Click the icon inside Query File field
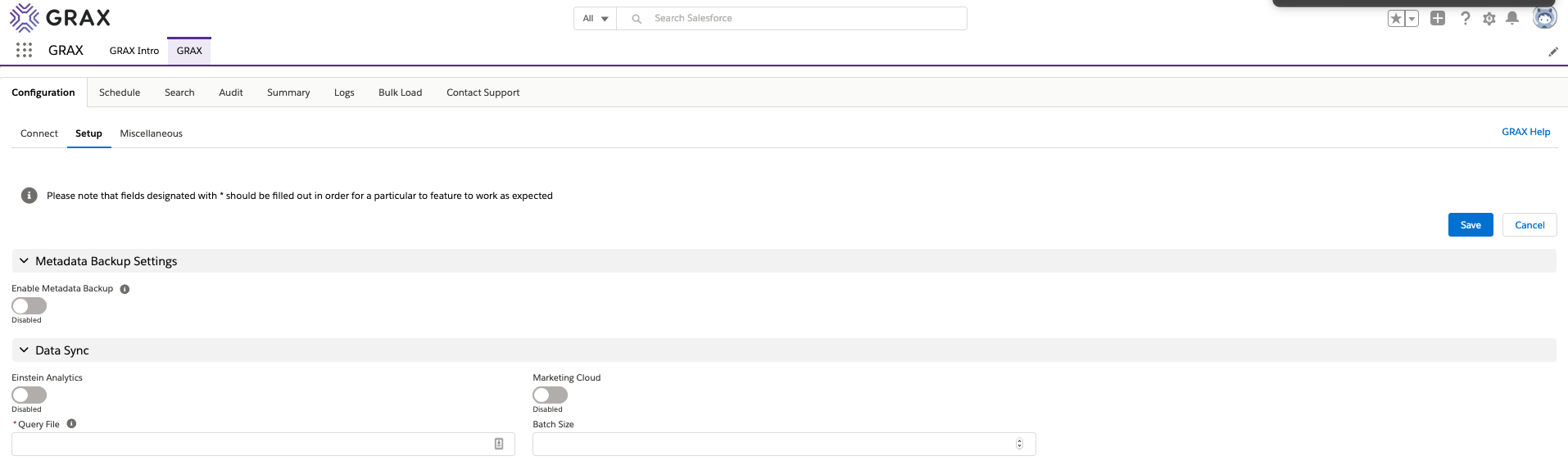The width and height of the screenshot is (1568, 465). [x=499, y=444]
